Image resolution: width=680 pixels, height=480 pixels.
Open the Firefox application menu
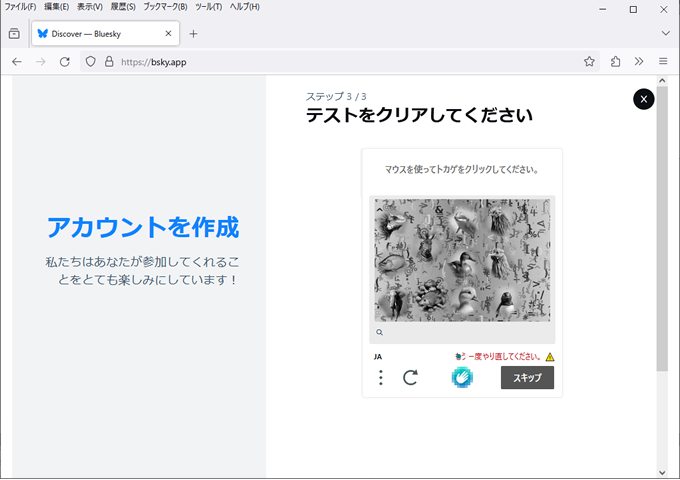click(663, 62)
